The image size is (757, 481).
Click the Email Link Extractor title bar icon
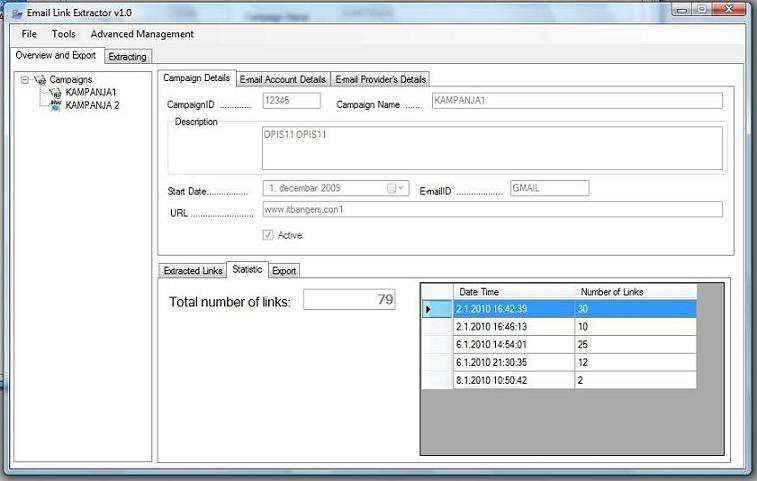tap(17, 13)
